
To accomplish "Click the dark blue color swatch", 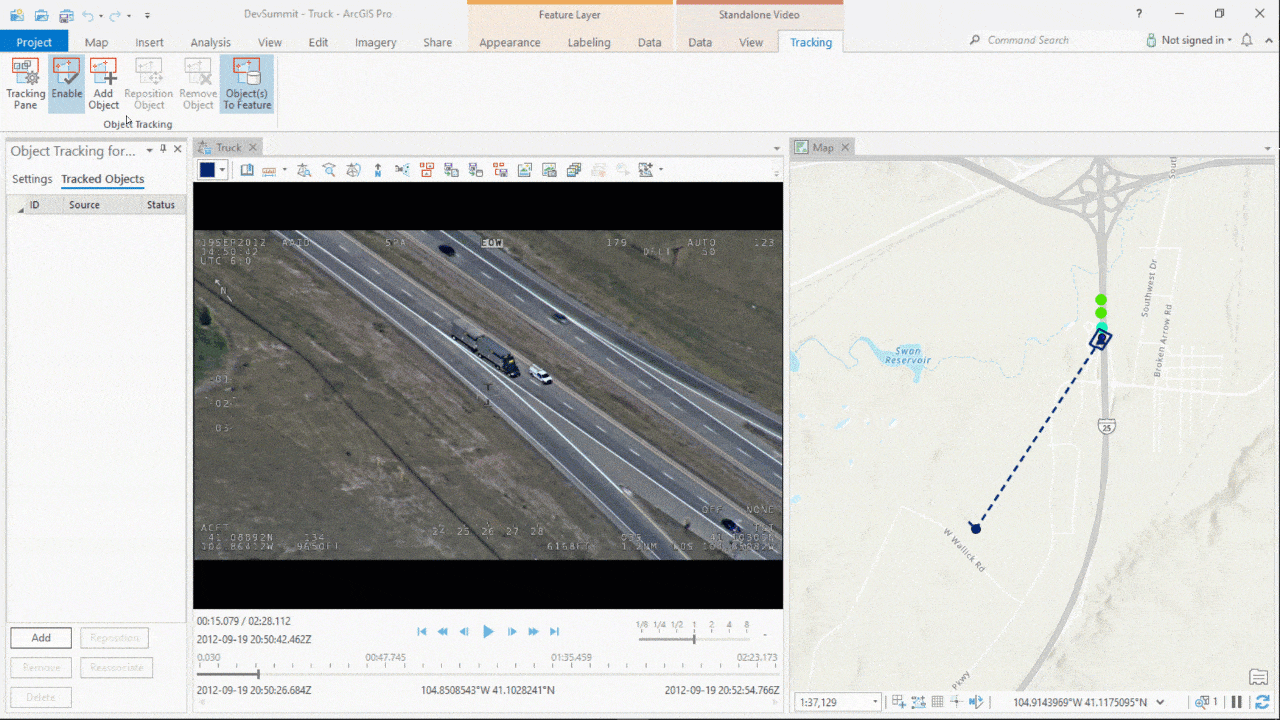I will 207,170.
